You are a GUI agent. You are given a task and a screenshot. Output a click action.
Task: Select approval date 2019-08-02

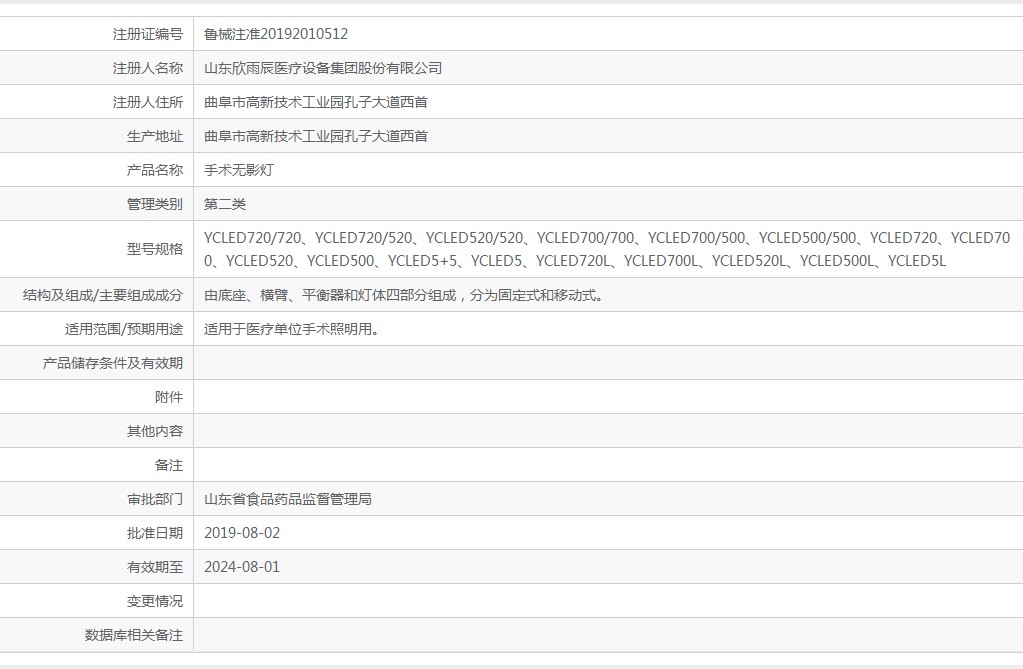point(242,533)
